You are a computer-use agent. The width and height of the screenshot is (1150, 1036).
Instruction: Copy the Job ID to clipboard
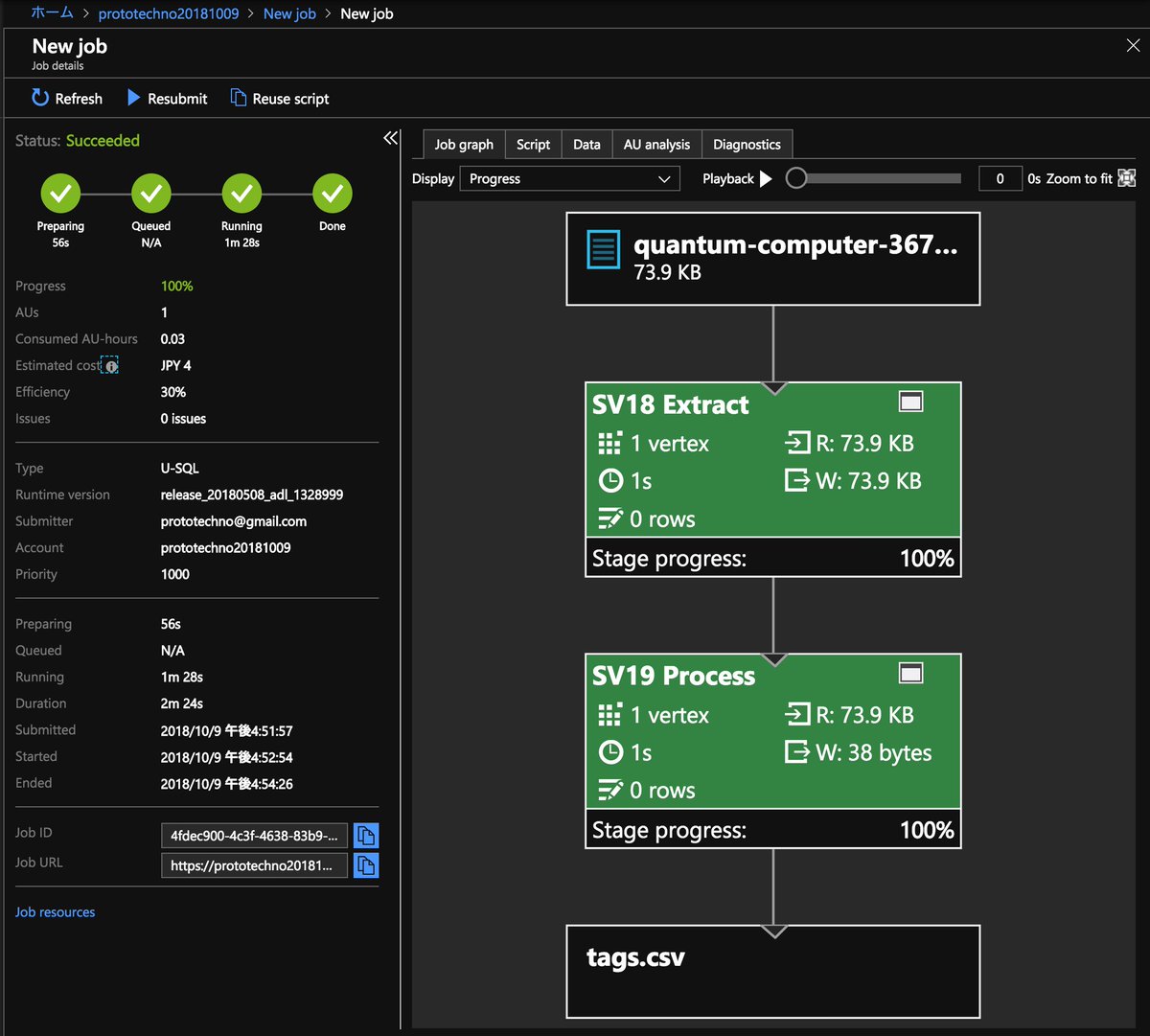point(366,836)
